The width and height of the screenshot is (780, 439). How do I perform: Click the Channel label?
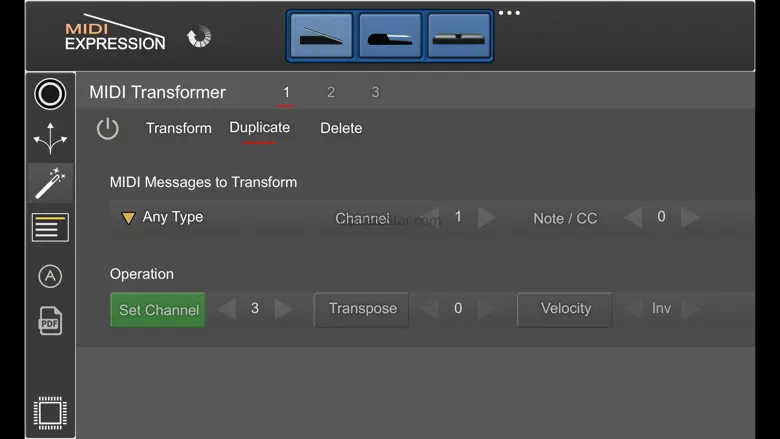[x=362, y=218]
